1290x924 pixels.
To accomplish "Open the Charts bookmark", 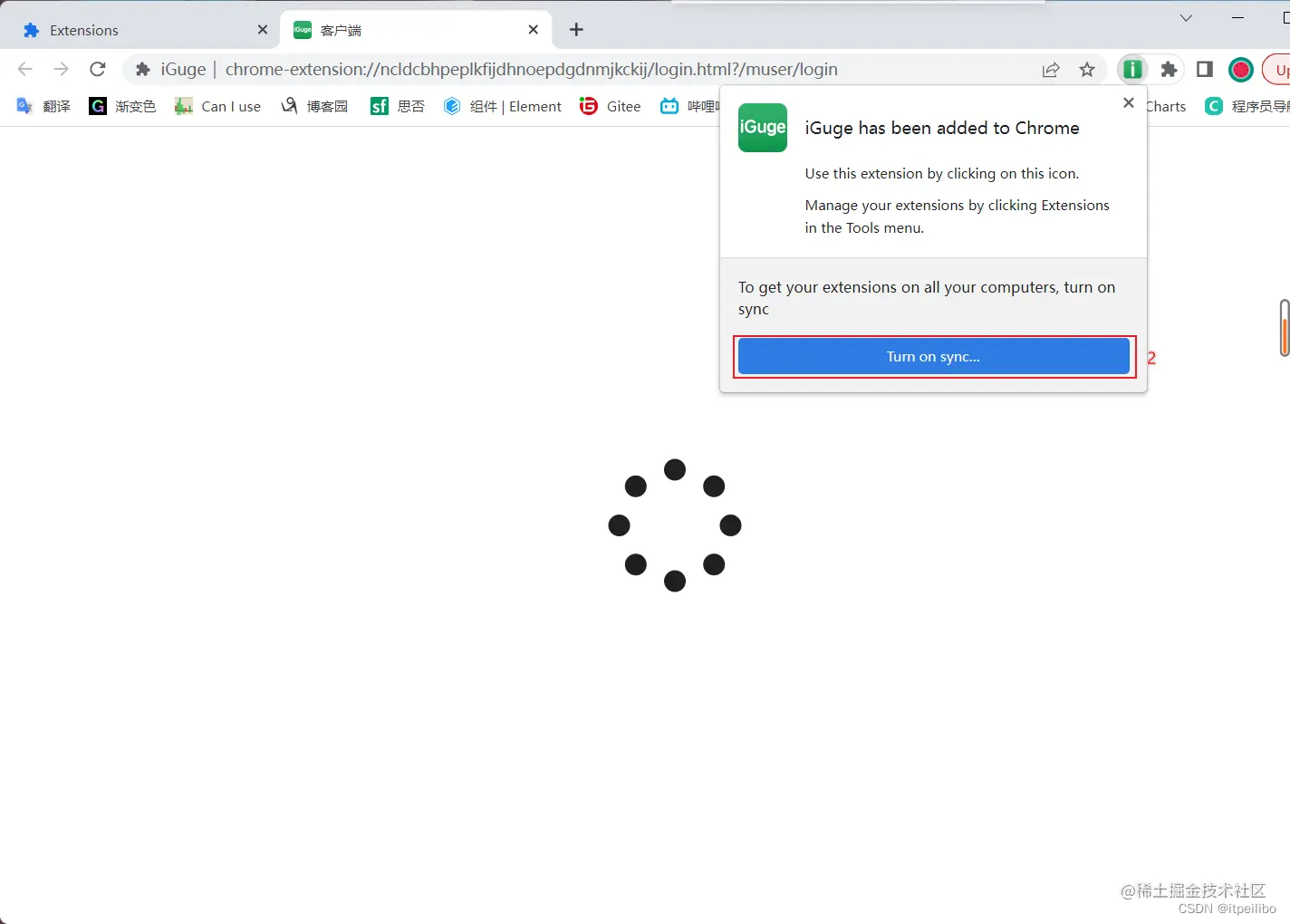I will [1167, 106].
